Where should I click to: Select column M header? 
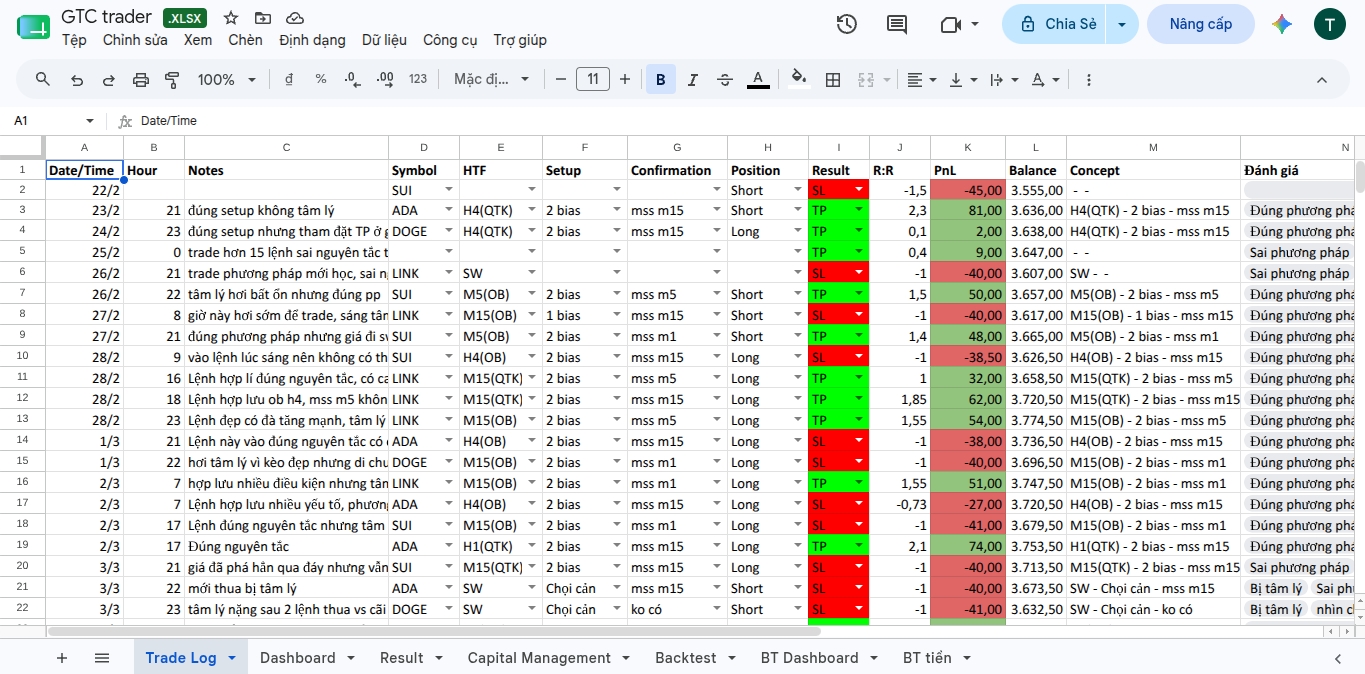(1153, 147)
